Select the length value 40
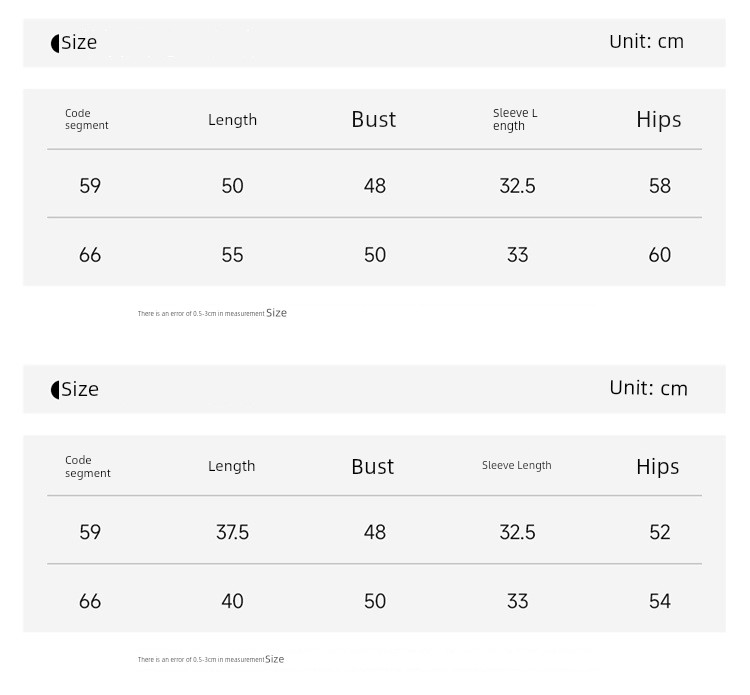This screenshot has width=750, height=695. tap(232, 601)
